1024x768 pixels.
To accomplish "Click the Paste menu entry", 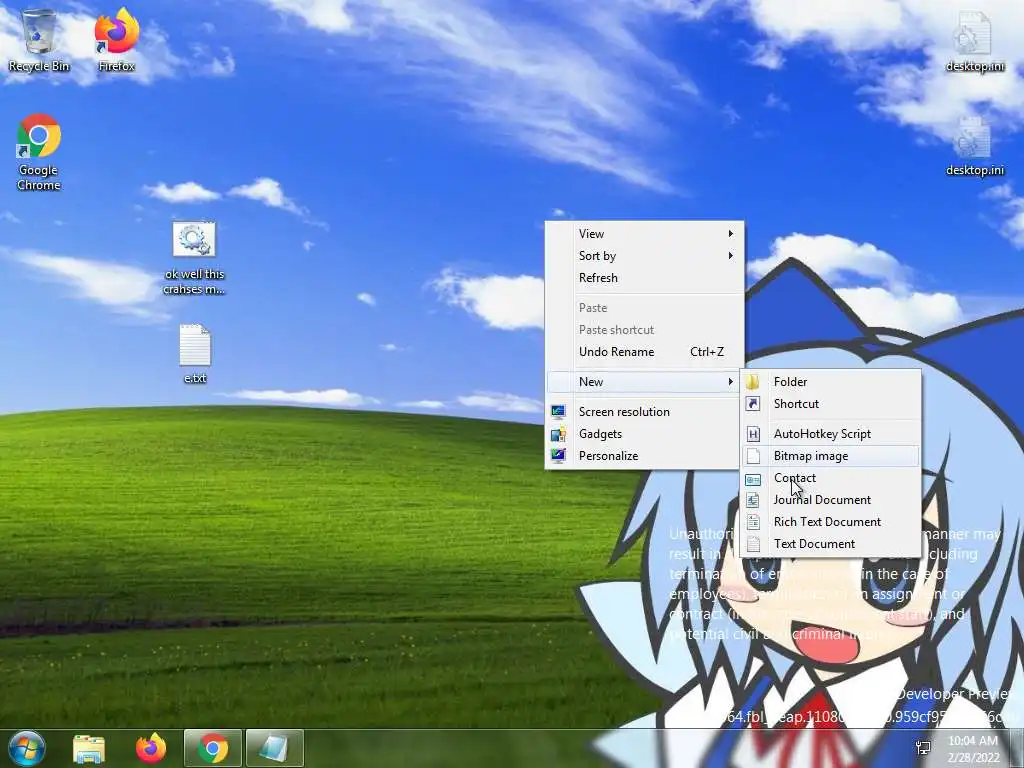I will (644, 308).
